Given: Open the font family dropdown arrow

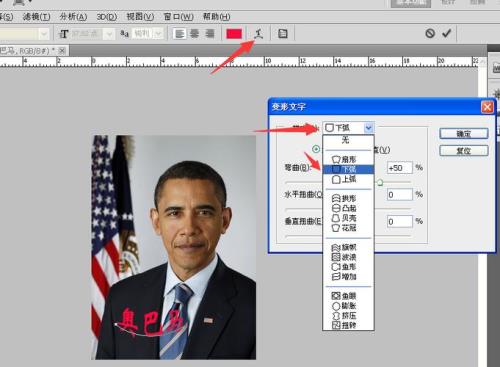Looking at the screenshot, I should 44,34.
